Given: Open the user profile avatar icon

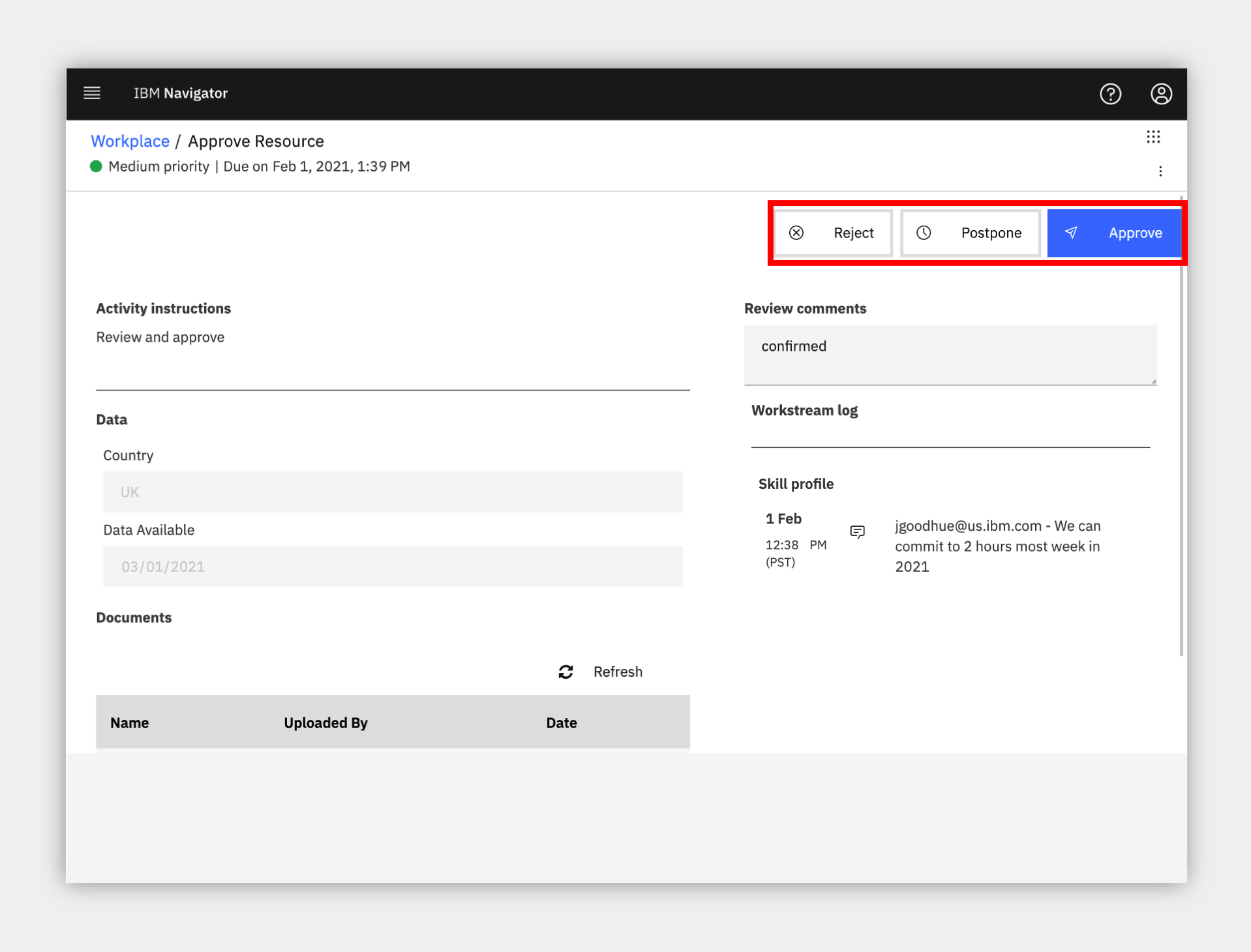Looking at the screenshot, I should click(x=1161, y=94).
